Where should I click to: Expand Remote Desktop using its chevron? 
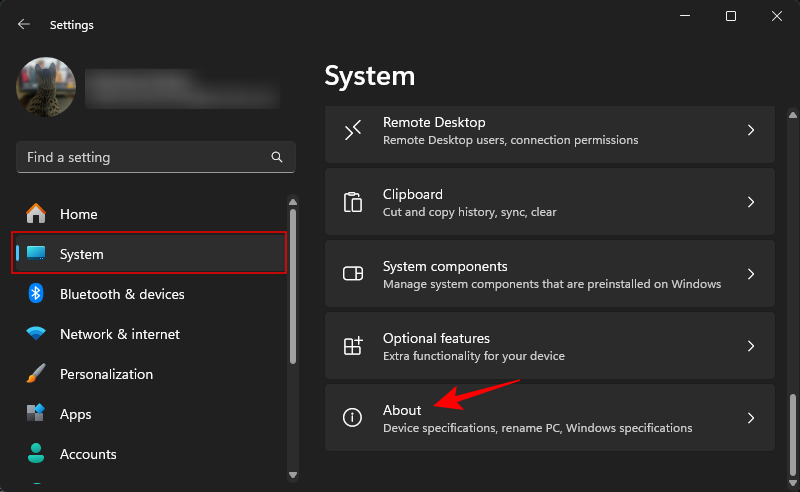(751, 130)
